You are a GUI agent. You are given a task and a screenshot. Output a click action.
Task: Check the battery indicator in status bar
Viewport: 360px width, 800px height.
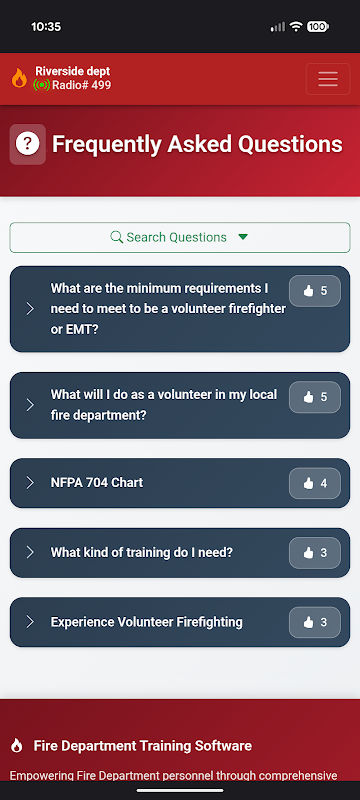[x=317, y=27]
